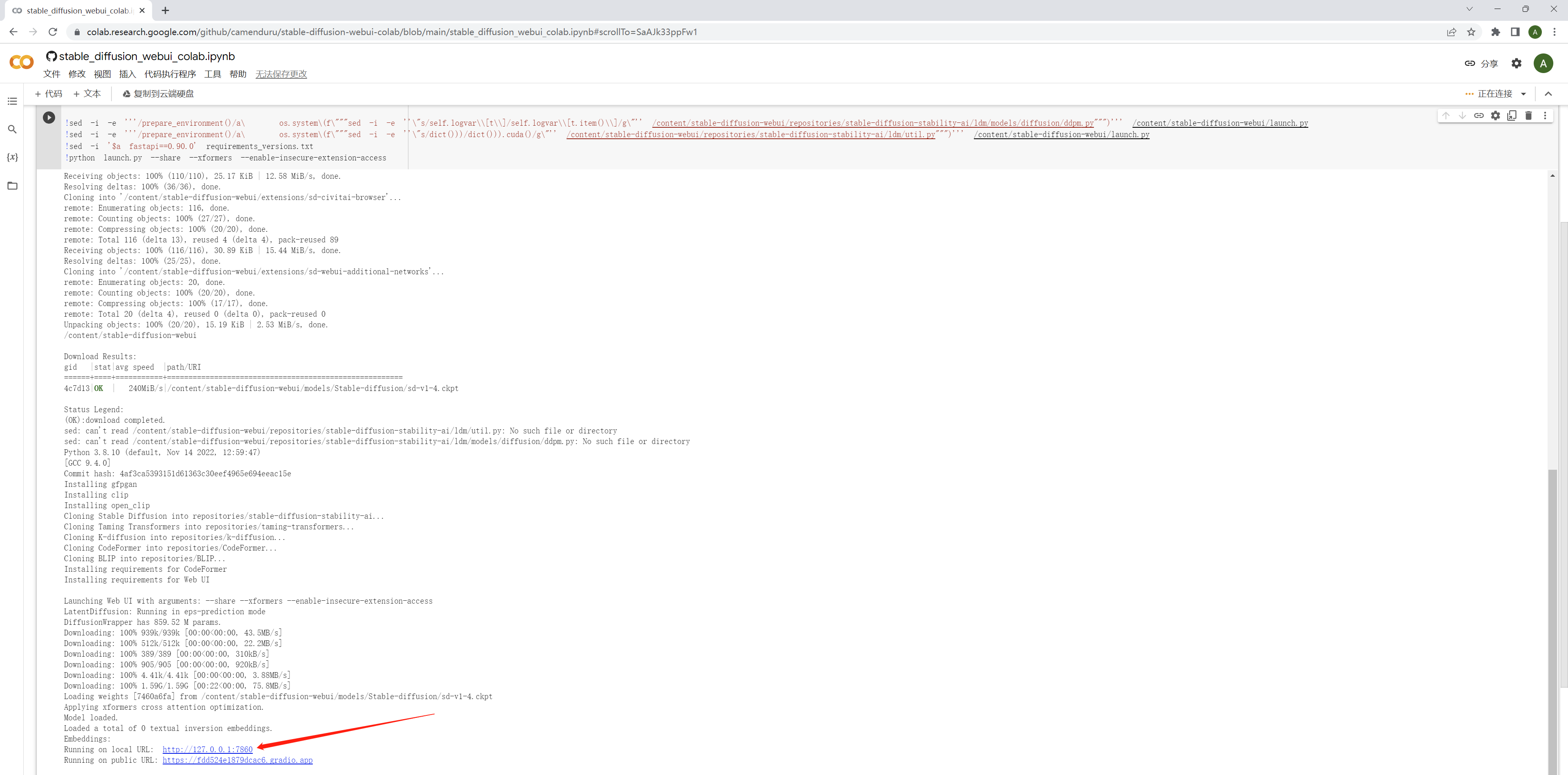Click the browser address bar

755,32
